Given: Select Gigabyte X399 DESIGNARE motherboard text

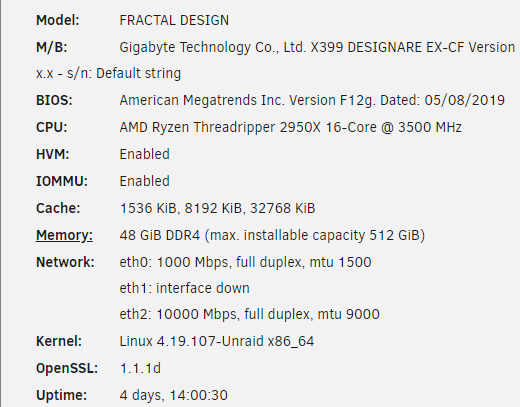Looking at the screenshot, I should [317, 47].
